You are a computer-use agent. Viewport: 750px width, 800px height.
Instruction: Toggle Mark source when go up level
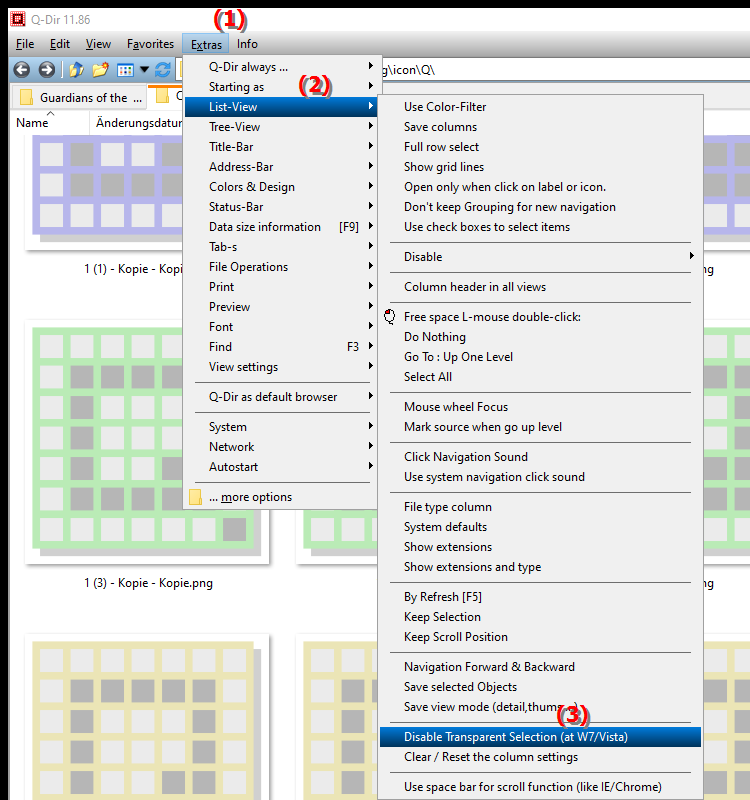point(540,427)
